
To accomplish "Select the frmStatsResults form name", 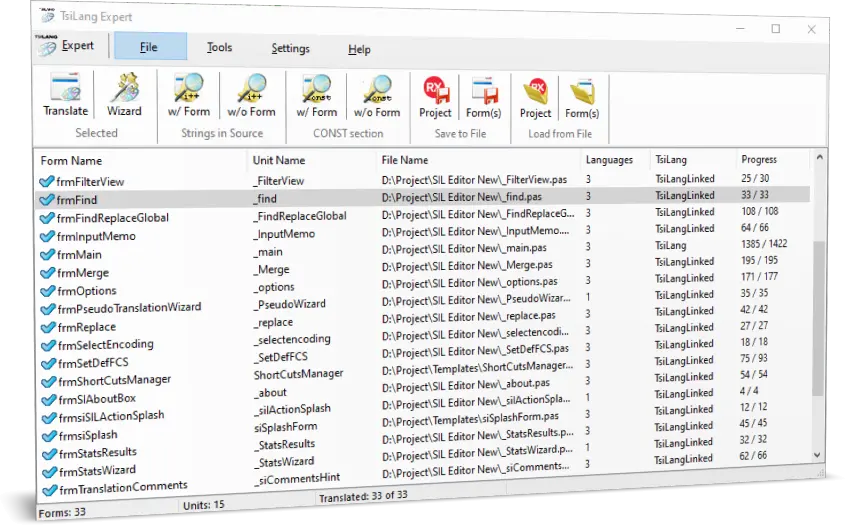I will pos(98,453).
